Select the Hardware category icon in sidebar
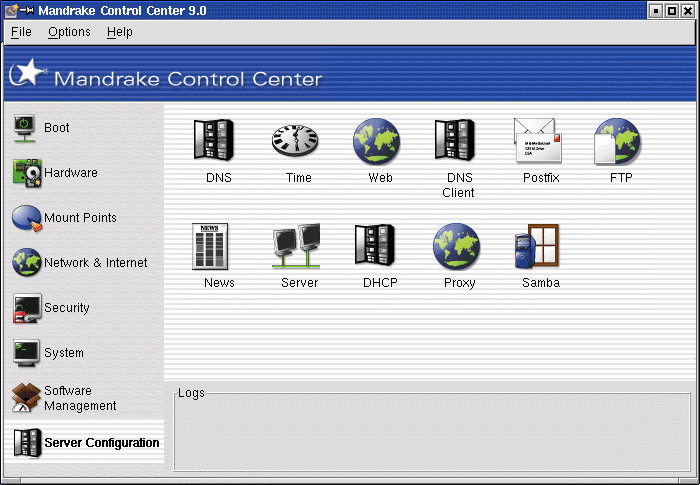 (x=27, y=173)
